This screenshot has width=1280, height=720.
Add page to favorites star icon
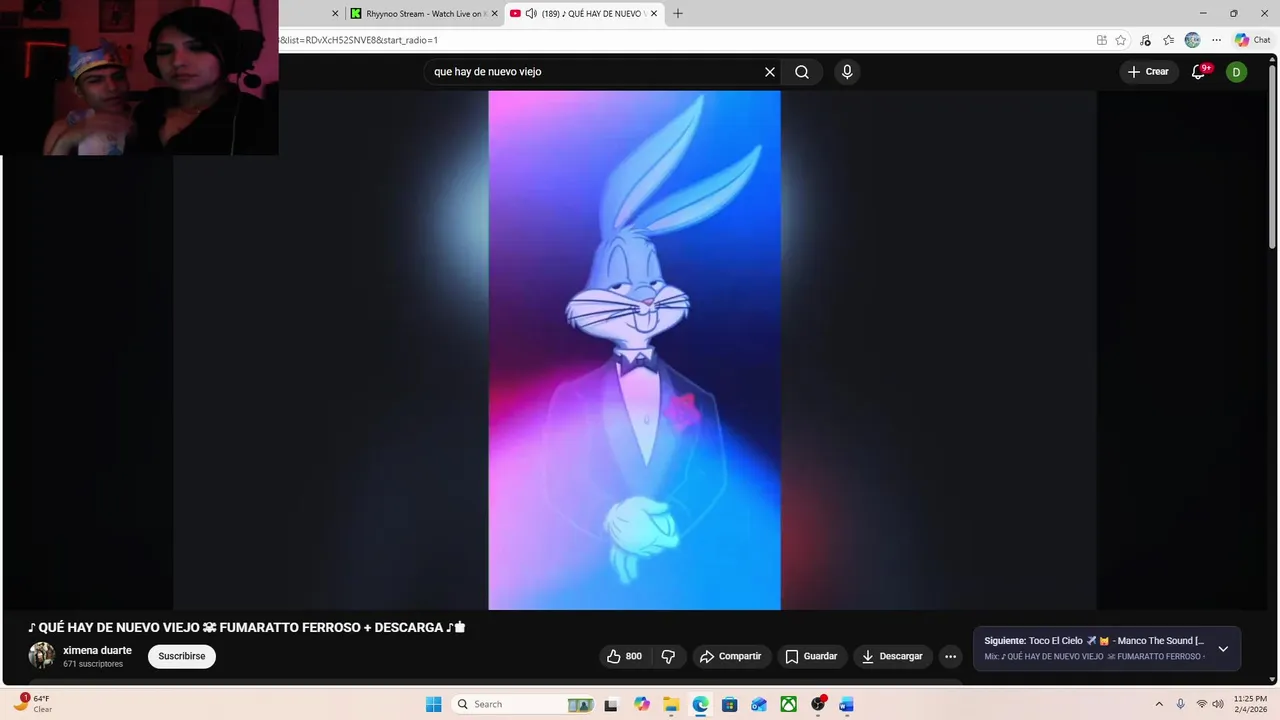coord(1121,40)
